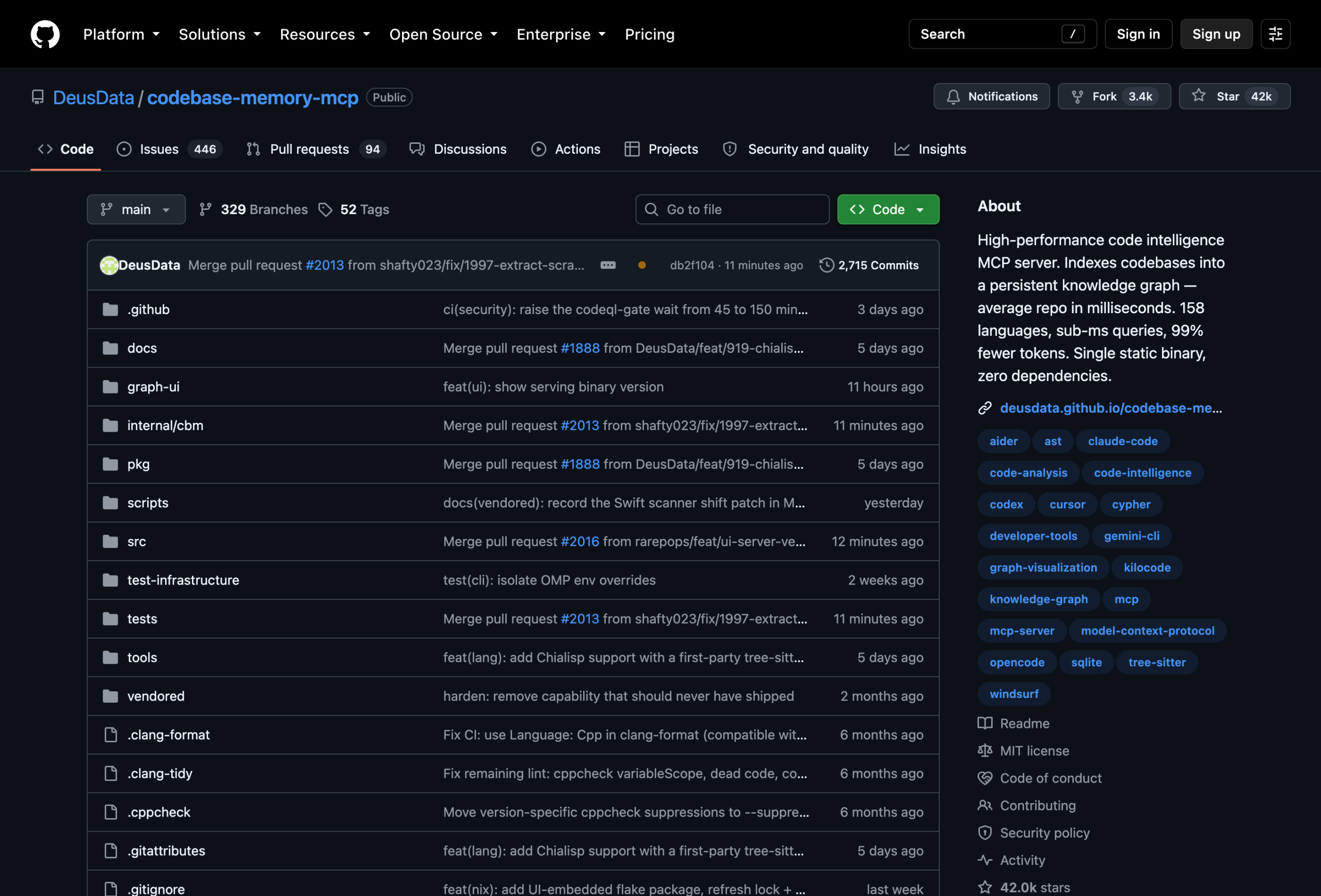Viewport: 1321px width, 896px height.
Task: Open the Platform menu
Action: point(121,34)
